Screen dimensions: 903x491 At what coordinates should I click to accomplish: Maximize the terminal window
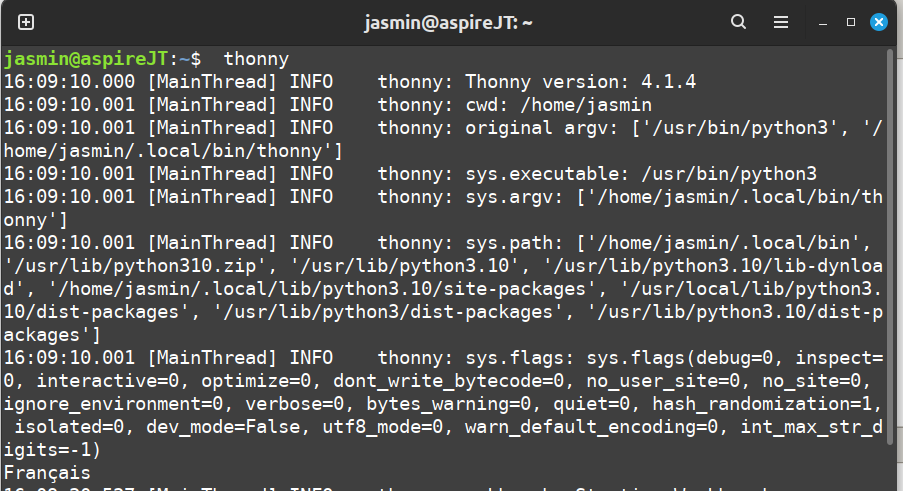[851, 22]
